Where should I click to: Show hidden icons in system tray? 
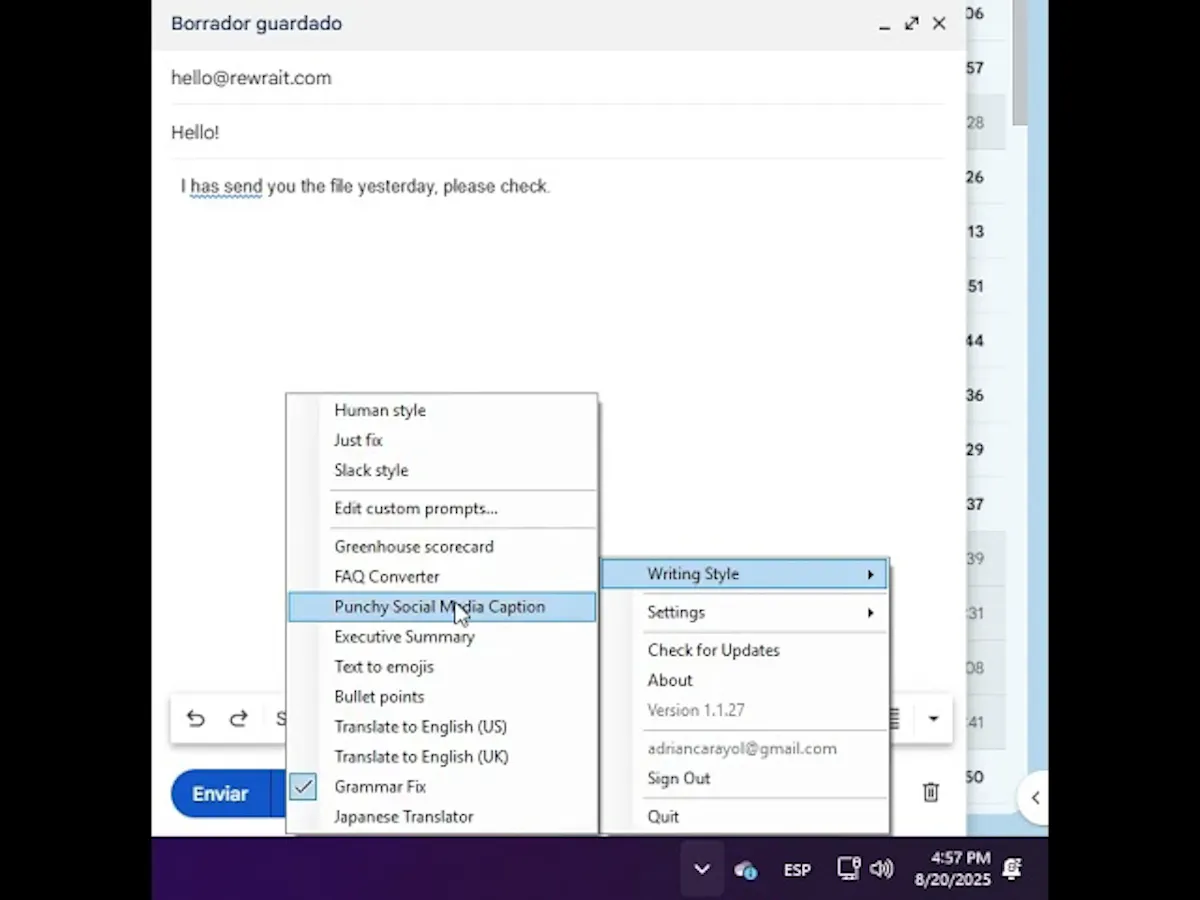coord(702,869)
